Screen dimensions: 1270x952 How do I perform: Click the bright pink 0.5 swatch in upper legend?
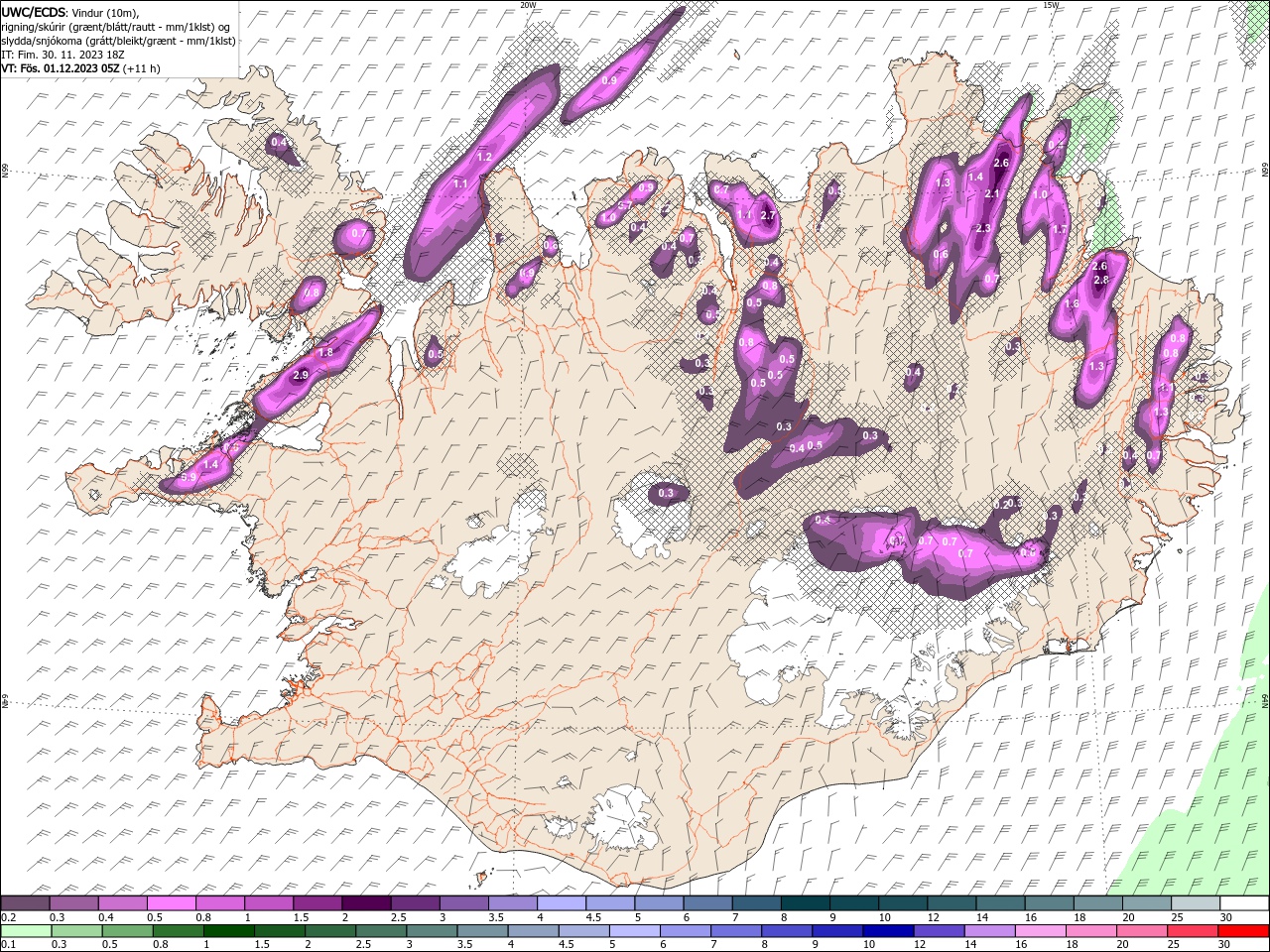171,902
